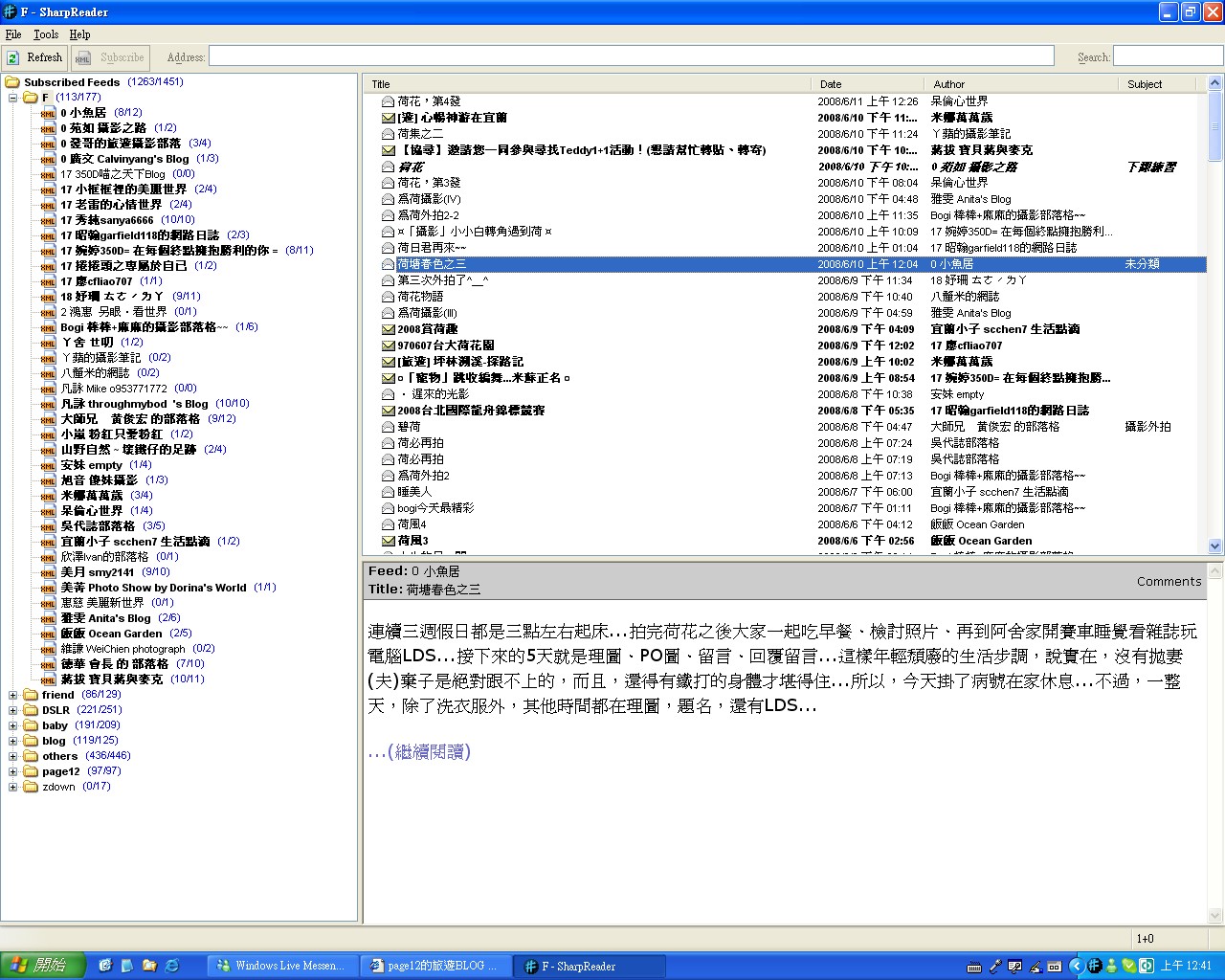
Task: Select 17 秀純sanya6666 feed
Action: click(107, 220)
